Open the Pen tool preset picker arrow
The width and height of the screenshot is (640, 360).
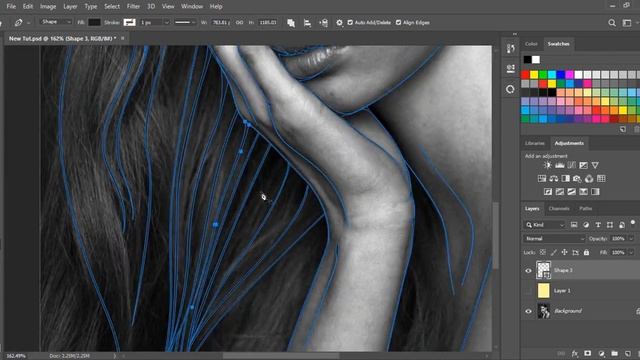pos(28,23)
